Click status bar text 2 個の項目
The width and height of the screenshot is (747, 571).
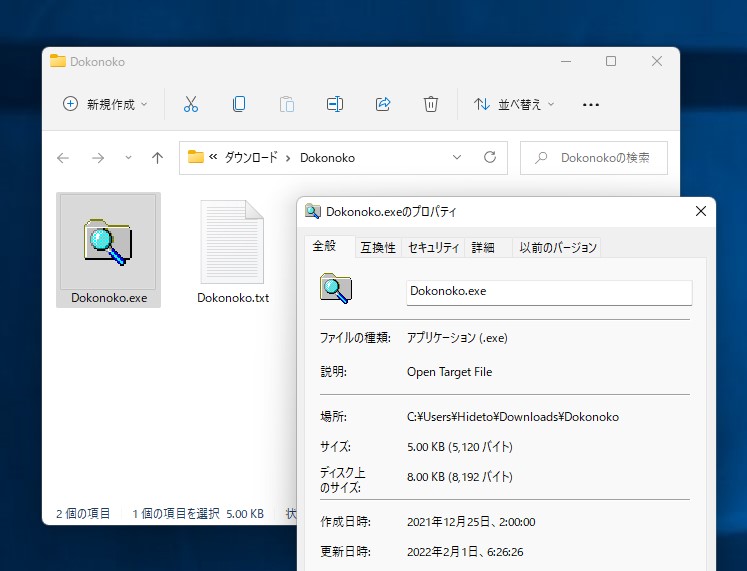tap(83, 514)
